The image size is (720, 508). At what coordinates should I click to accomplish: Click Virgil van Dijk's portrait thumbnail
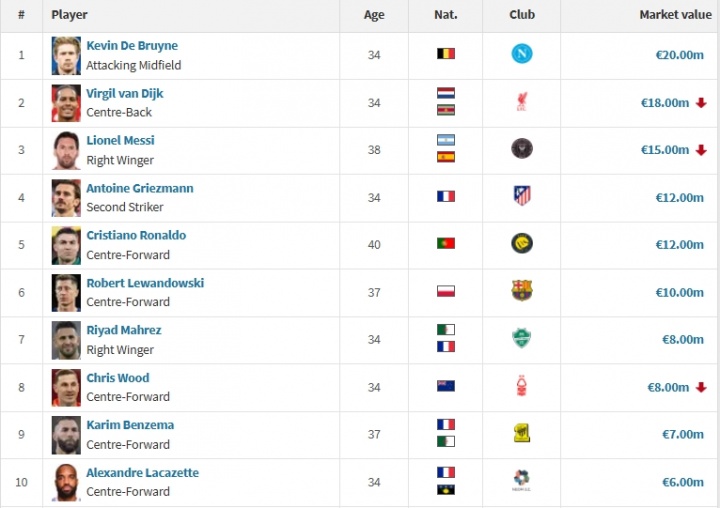point(66,103)
